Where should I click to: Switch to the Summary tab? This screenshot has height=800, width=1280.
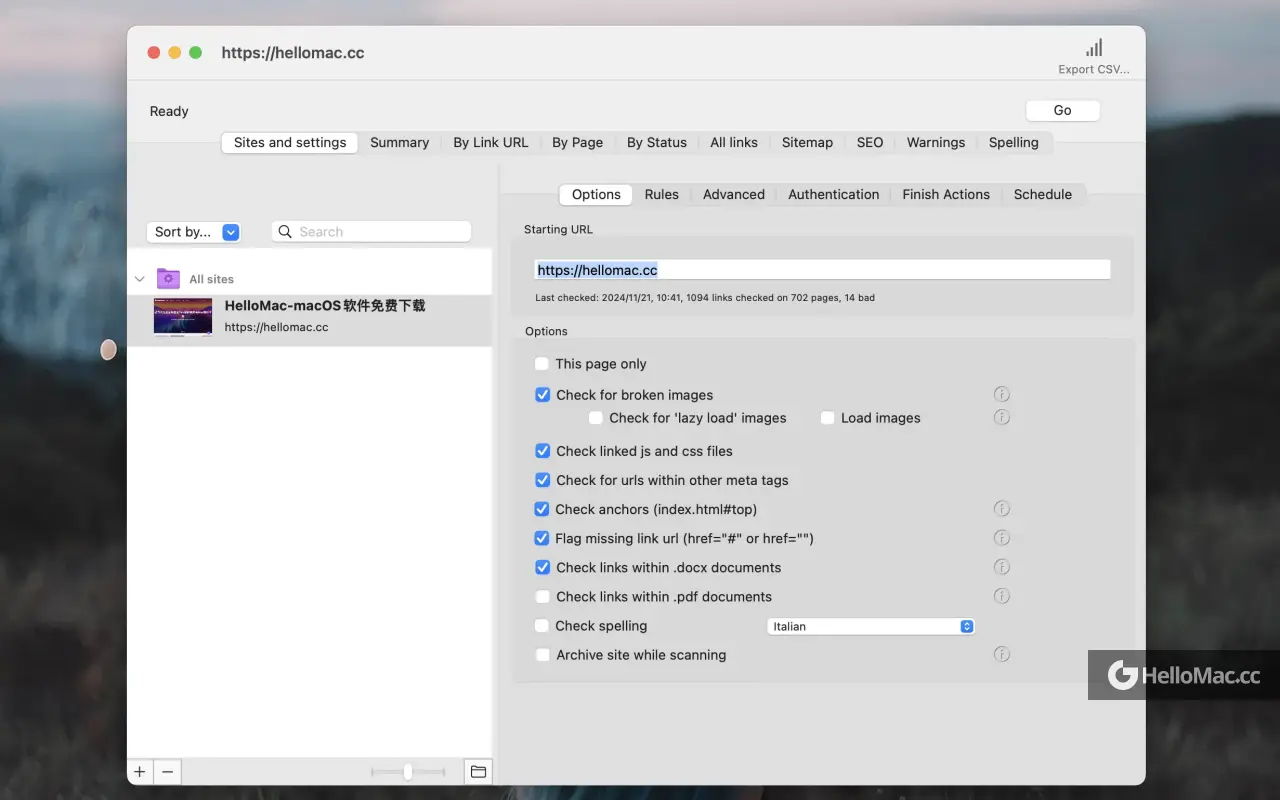click(x=399, y=143)
